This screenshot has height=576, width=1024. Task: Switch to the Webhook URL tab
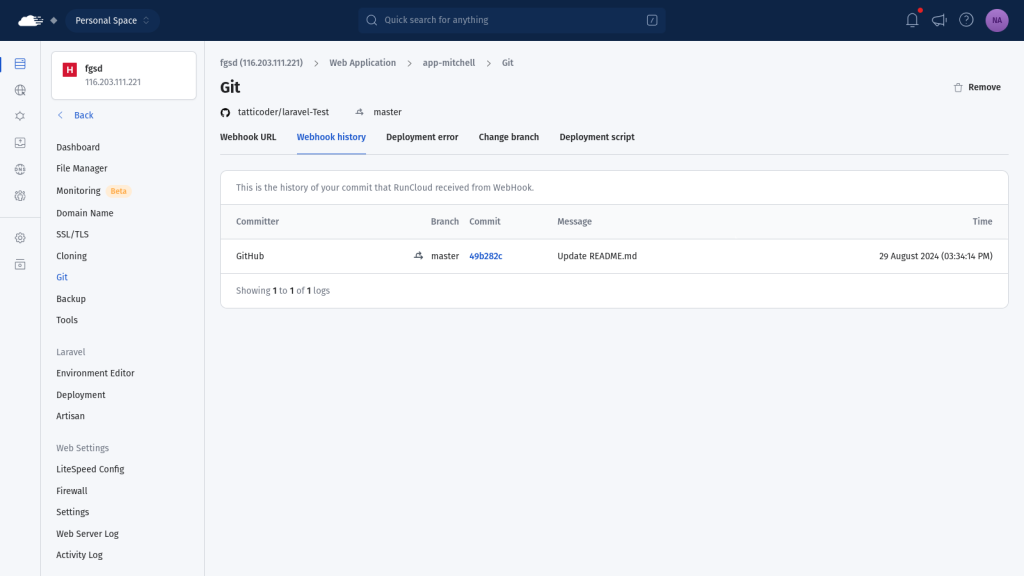coord(248,137)
